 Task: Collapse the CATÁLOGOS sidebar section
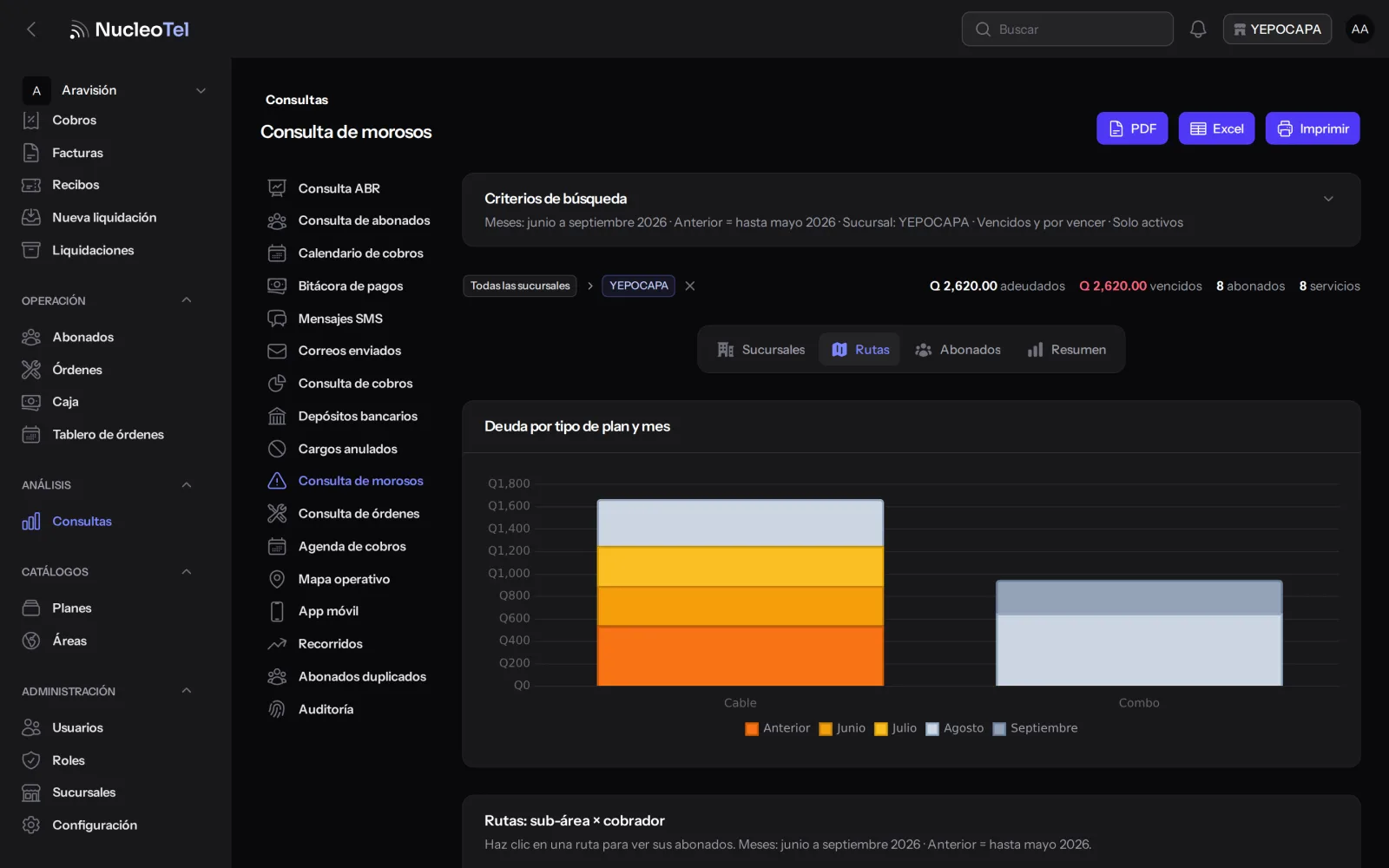tap(186, 572)
